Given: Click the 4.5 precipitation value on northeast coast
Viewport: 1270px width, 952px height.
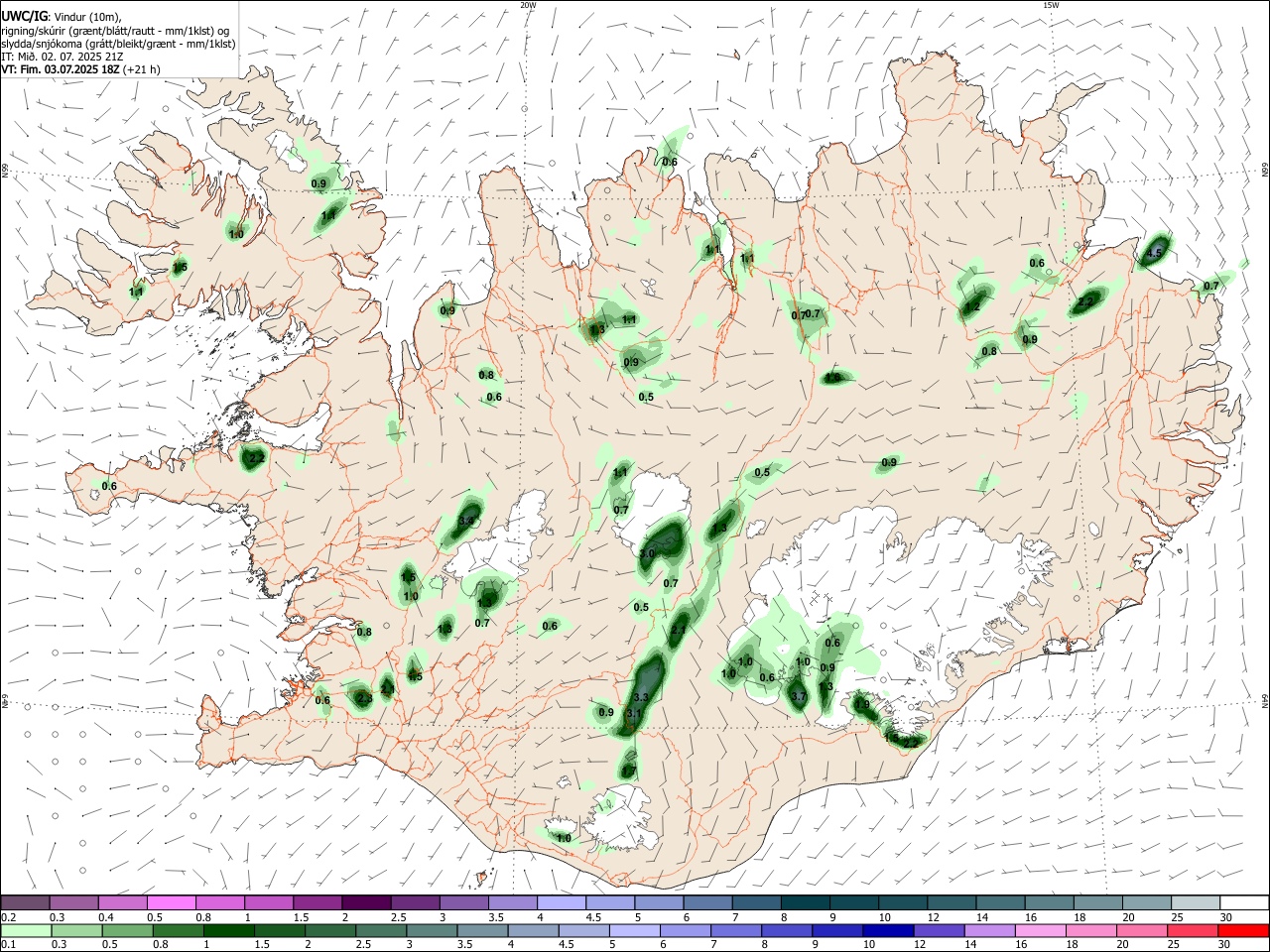Looking at the screenshot, I should click(x=1154, y=254).
